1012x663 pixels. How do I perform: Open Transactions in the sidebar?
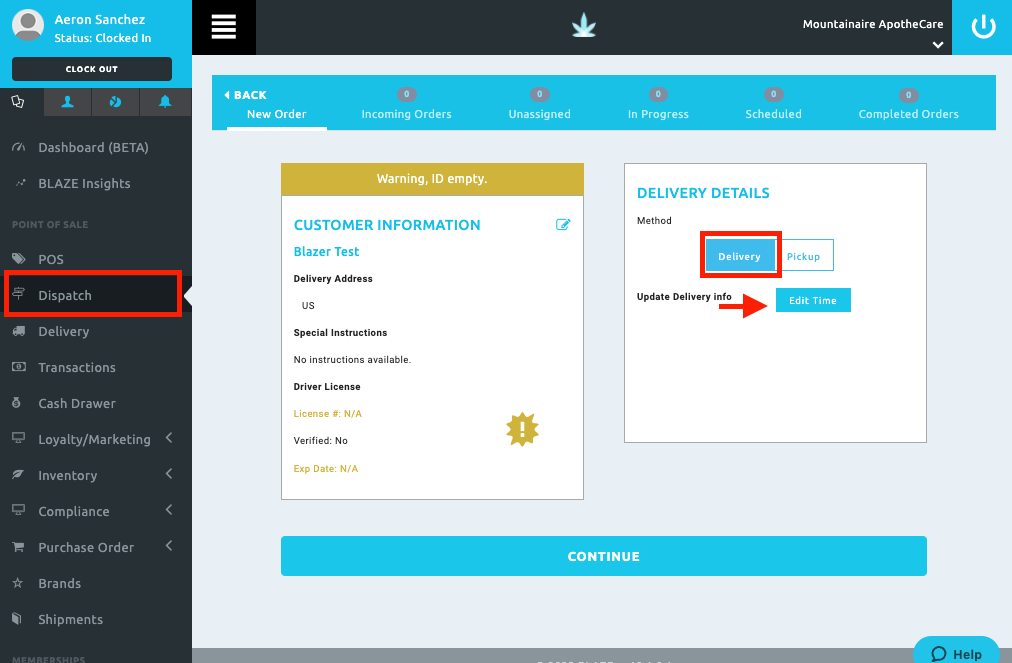77,367
